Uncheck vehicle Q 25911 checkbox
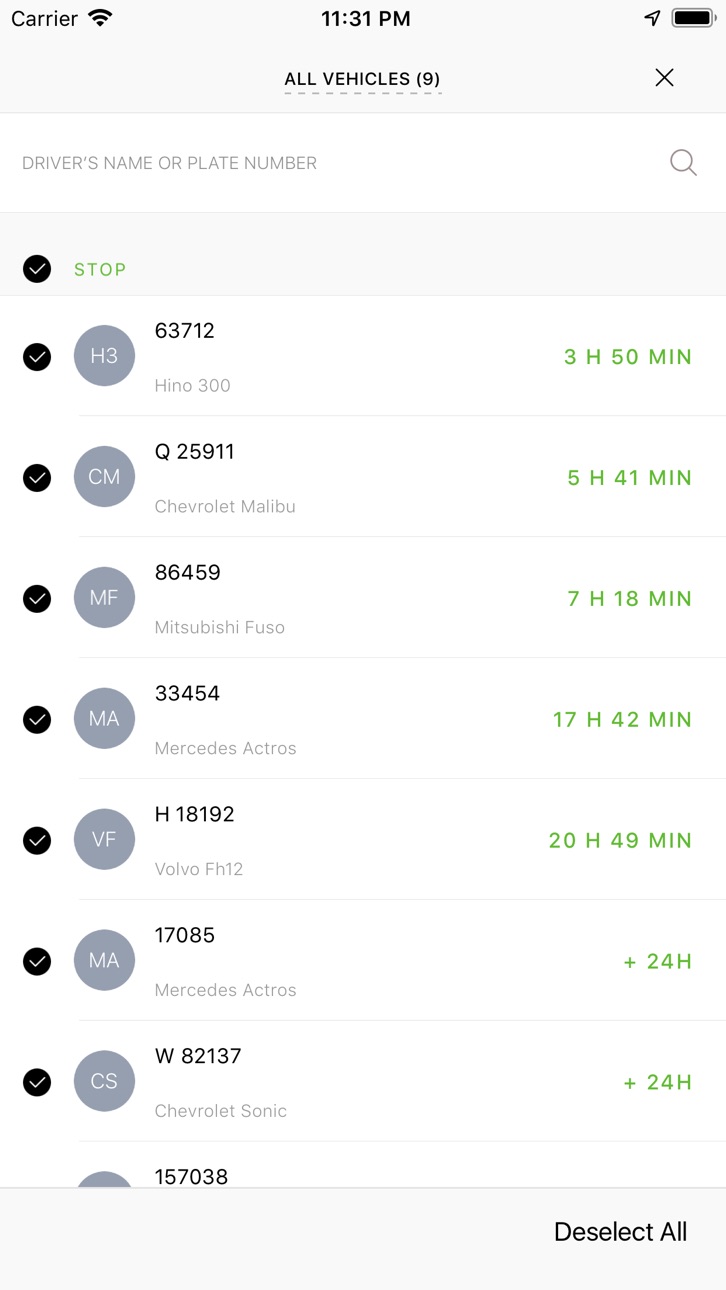The width and height of the screenshot is (726, 1290). (37, 478)
